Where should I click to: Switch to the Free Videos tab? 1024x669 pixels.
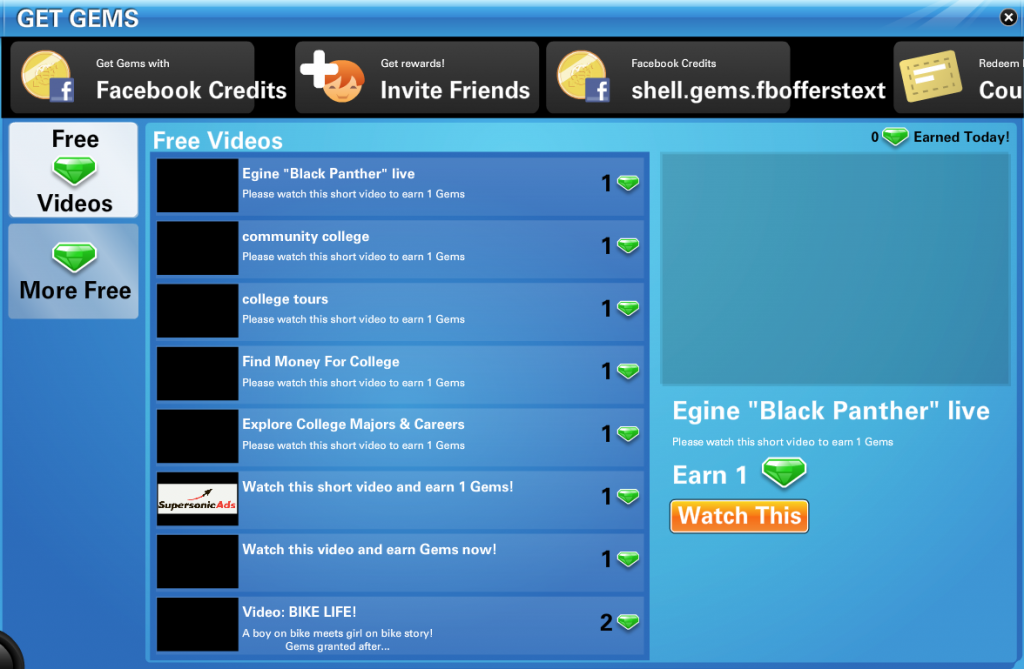[74, 170]
